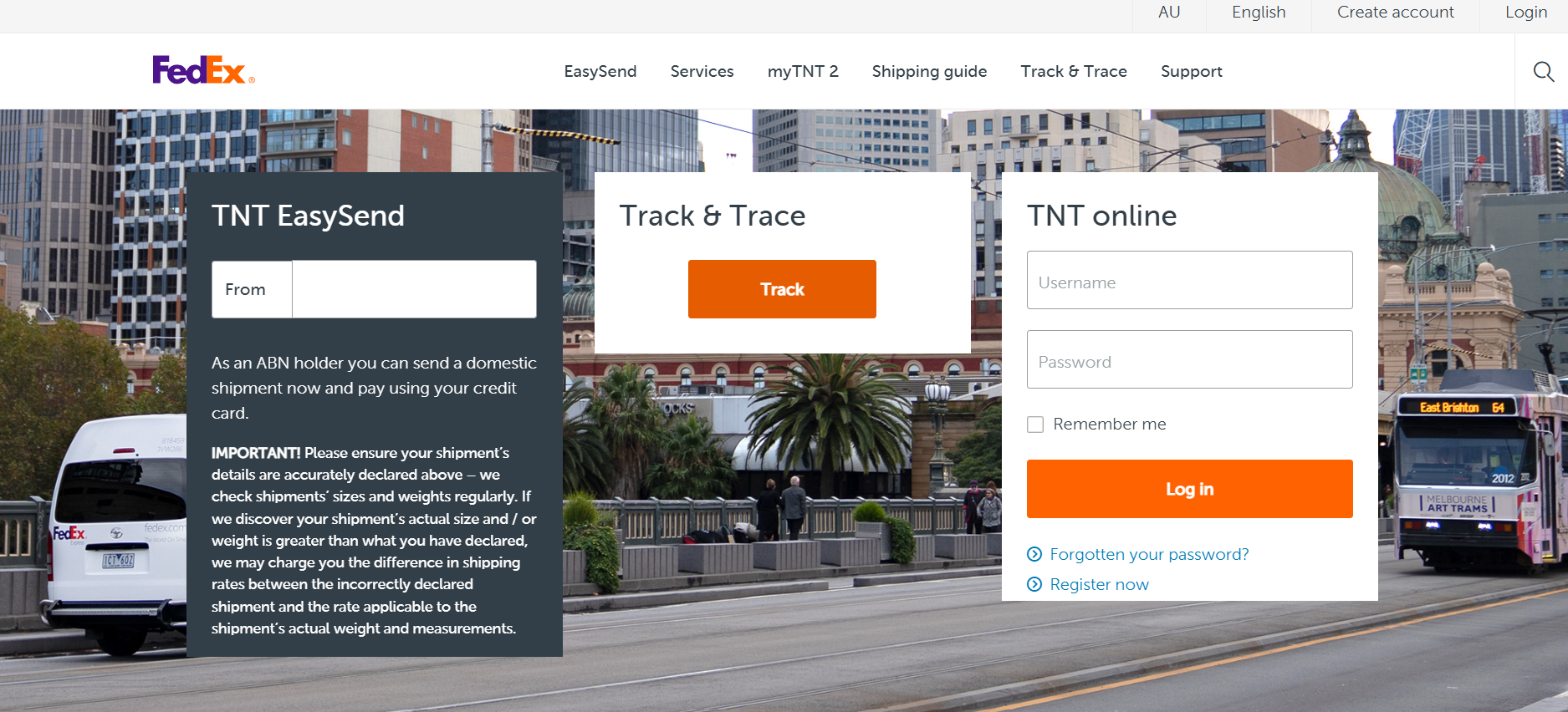Open the English language selector
The width and height of the screenshot is (1568, 712).
1259,13
